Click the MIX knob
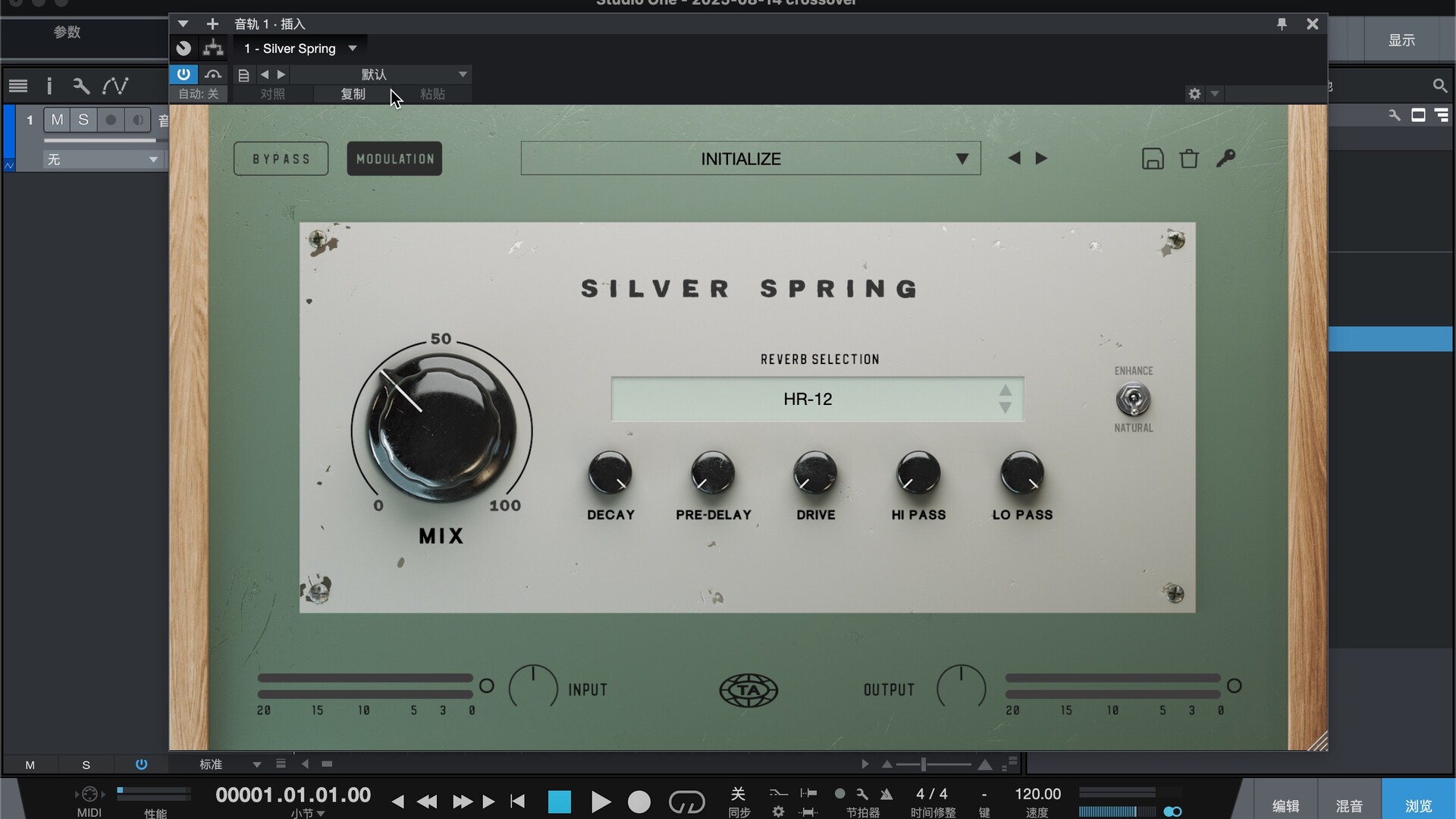The image size is (1456, 819). tap(441, 428)
